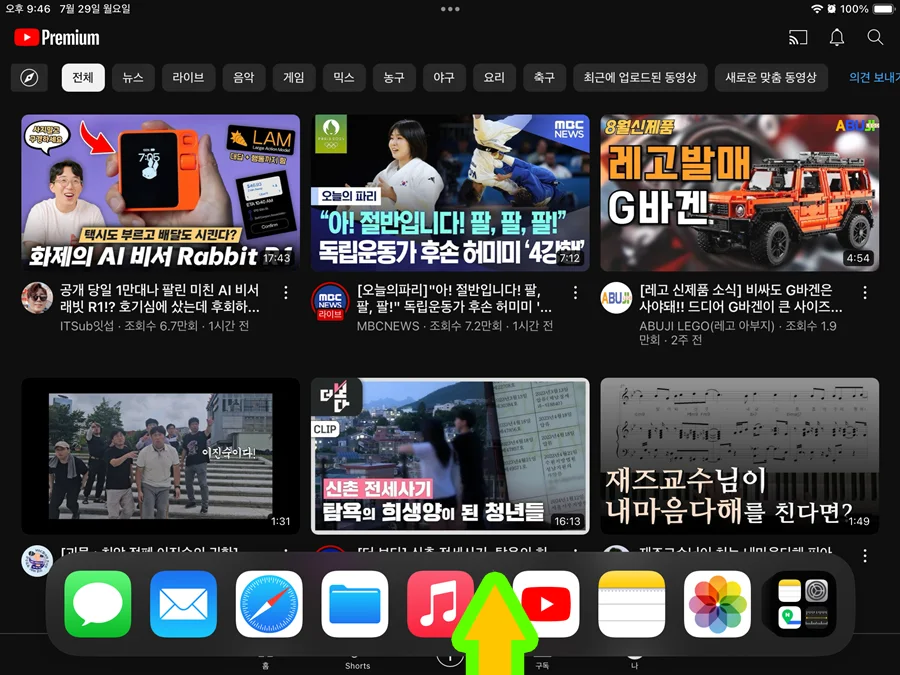Select the 최근에 업로드된 동영상 chip
900x675 pixels.
[640, 77]
